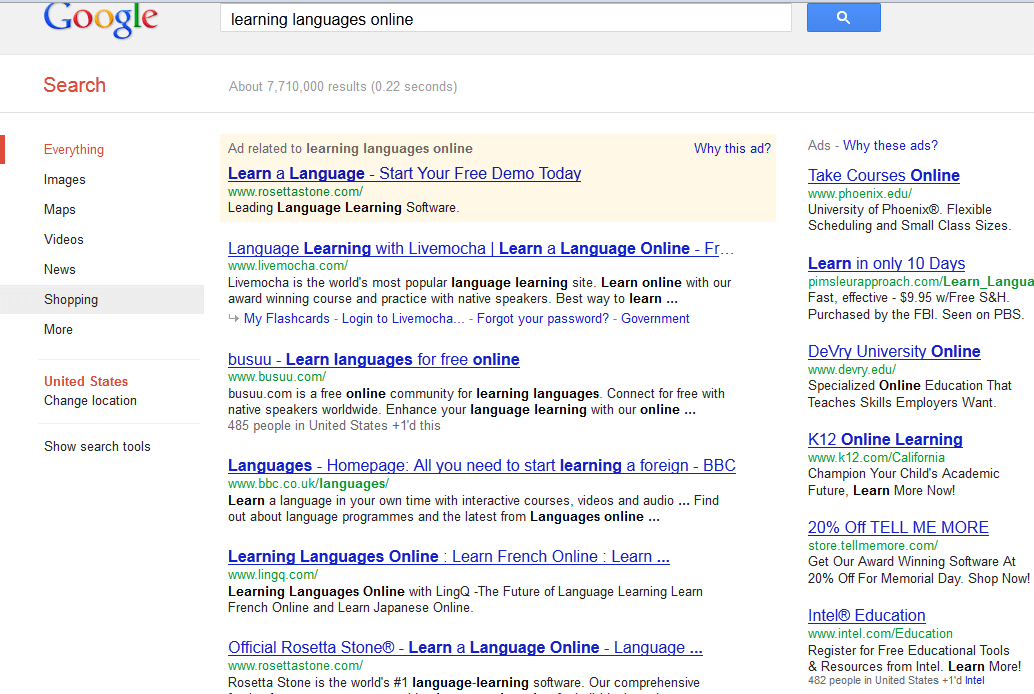This screenshot has height=694, width=1034.
Task: Open Livemocha 'Government' sitelink
Action: pyautogui.click(x=655, y=319)
